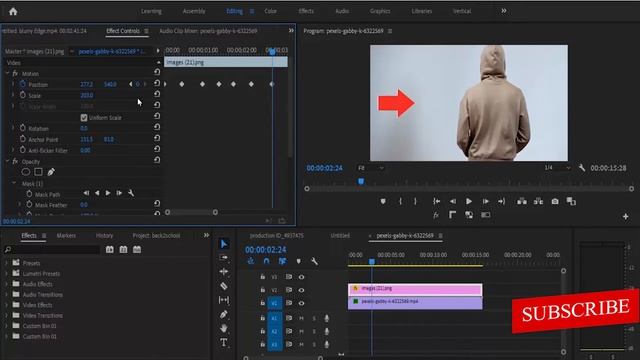Open the Markers panel tab
The height and width of the screenshot is (360, 640).
[x=66, y=236]
